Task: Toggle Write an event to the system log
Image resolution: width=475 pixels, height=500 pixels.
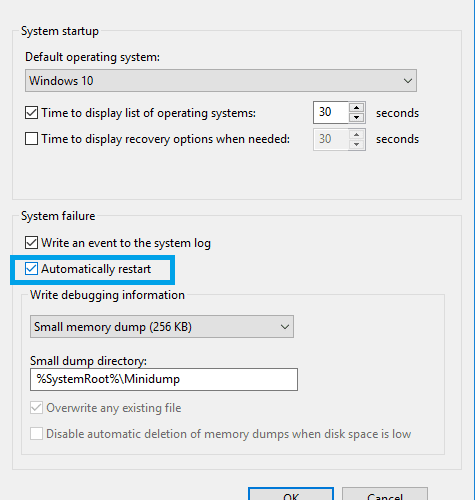Action: (31, 243)
